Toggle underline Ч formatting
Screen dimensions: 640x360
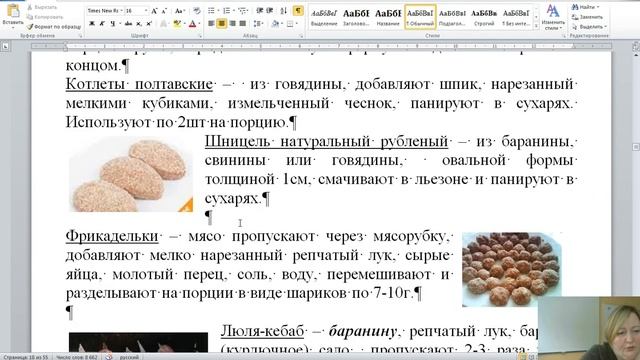tap(112, 24)
